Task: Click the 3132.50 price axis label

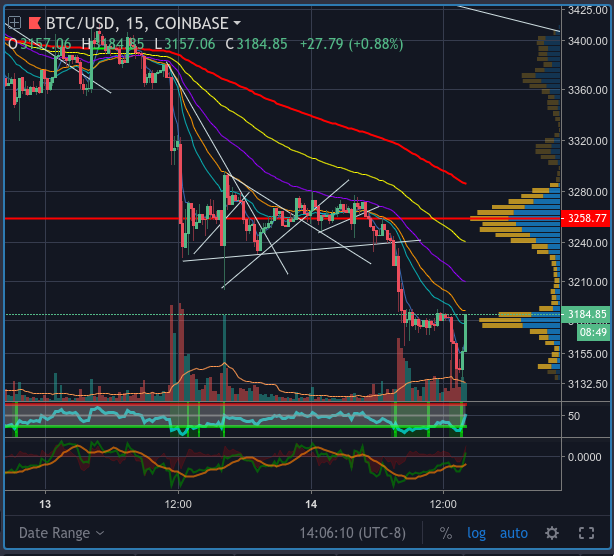Action: [588, 384]
